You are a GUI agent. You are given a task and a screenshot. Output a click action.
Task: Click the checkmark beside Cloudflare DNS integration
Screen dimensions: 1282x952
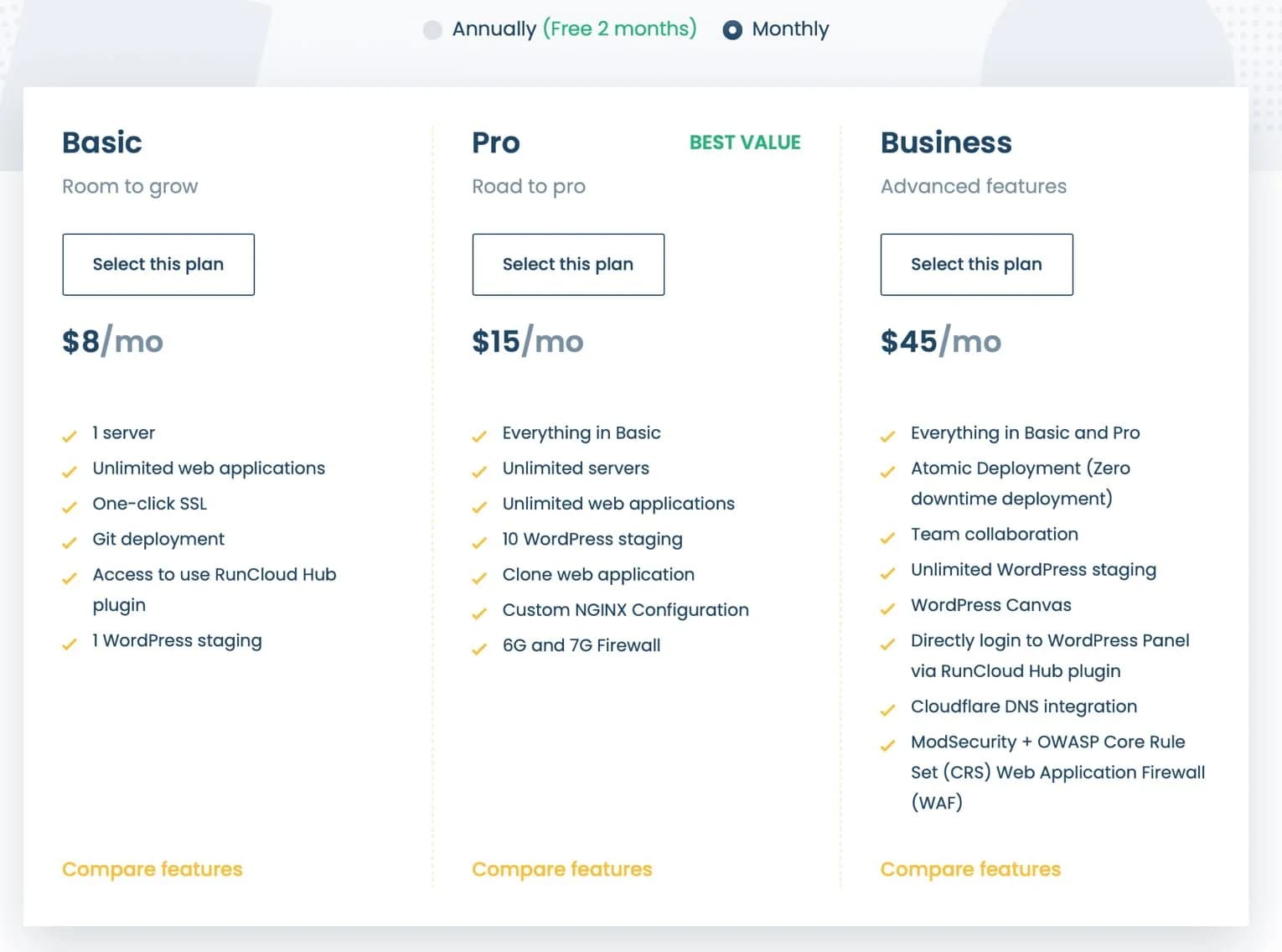888,710
